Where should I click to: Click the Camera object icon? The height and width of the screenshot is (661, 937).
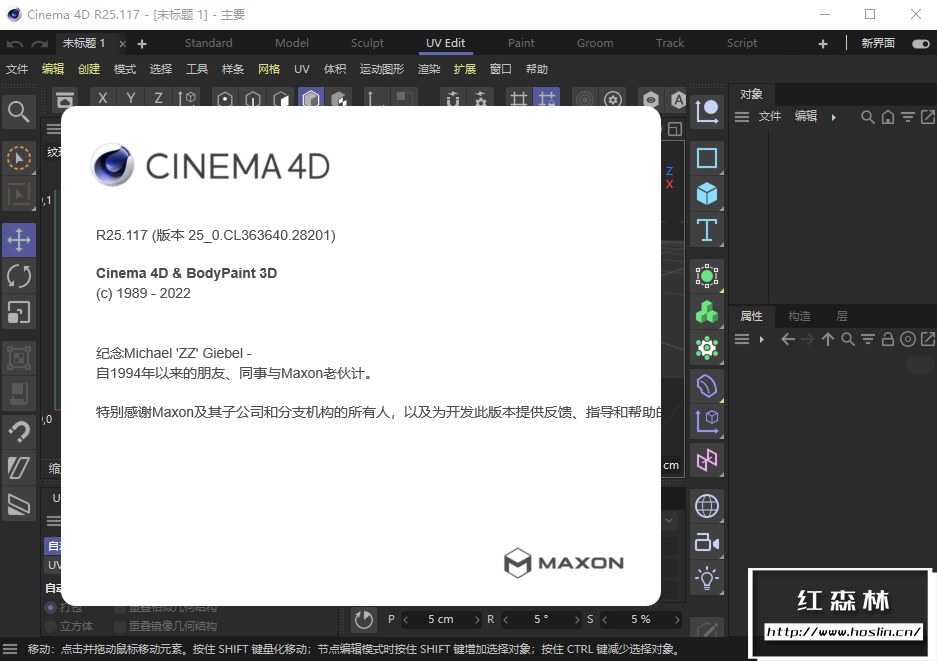point(707,542)
